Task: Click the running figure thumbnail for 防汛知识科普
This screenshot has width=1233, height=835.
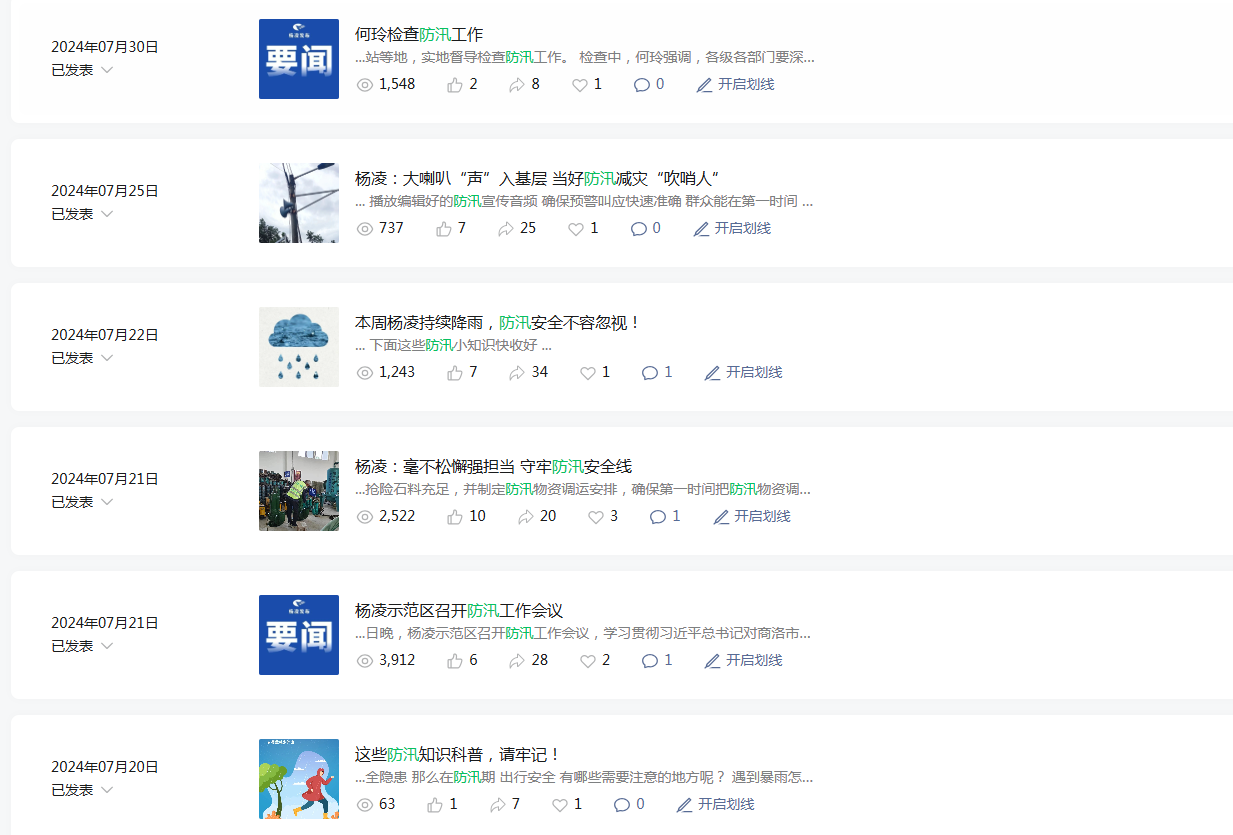Action: pyautogui.click(x=299, y=779)
